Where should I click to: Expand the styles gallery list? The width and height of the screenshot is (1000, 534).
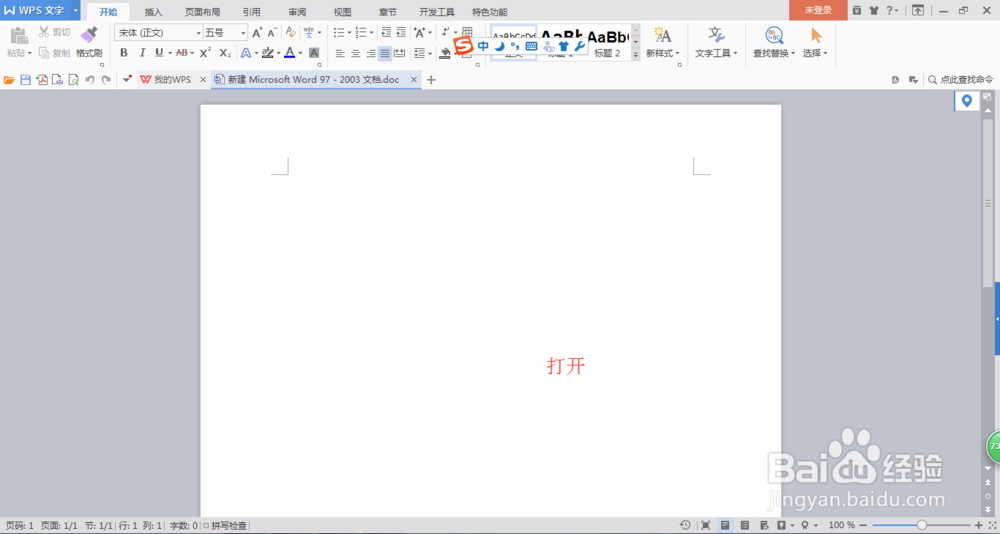pyautogui.click(x=636, y=56)
